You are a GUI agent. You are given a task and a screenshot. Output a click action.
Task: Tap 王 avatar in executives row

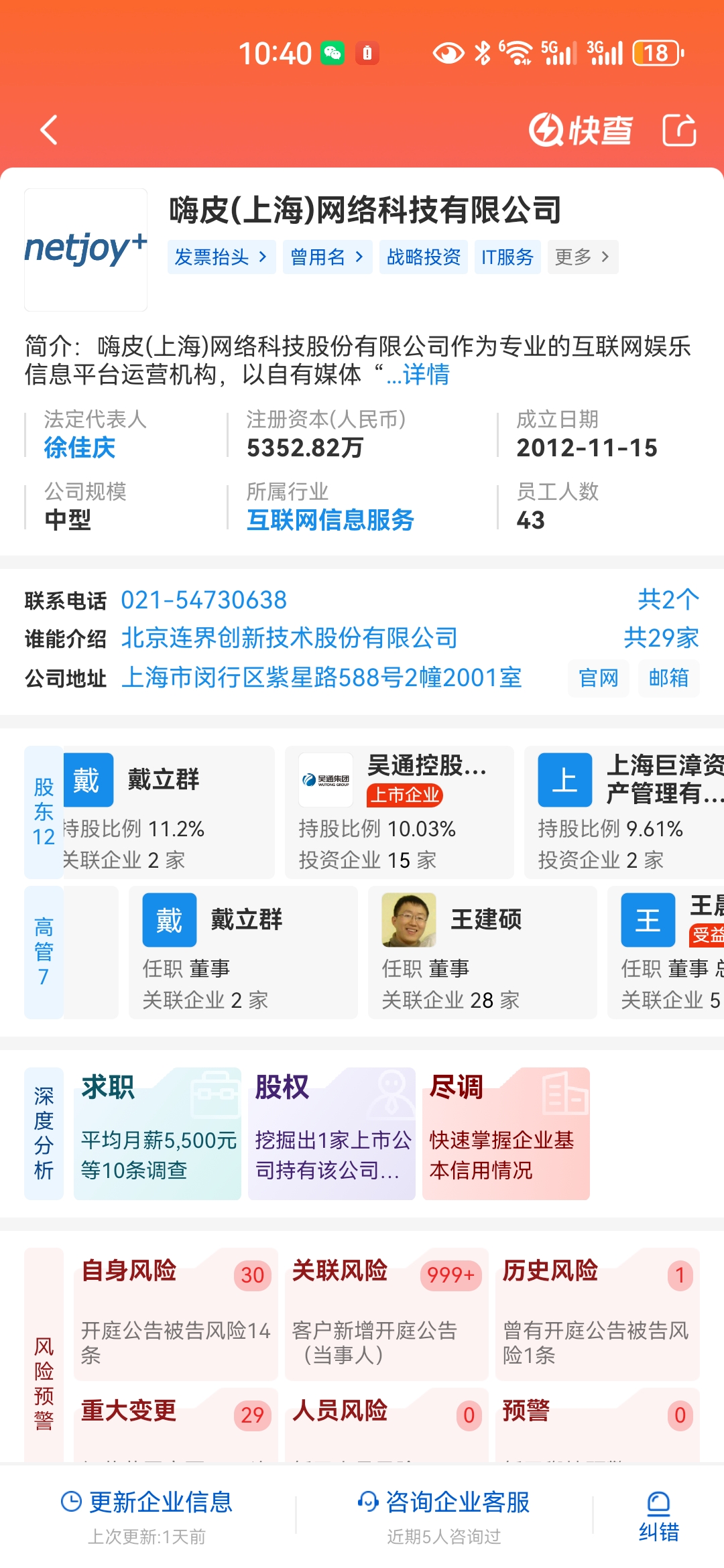pyautogui.click(x=648, y=920)
